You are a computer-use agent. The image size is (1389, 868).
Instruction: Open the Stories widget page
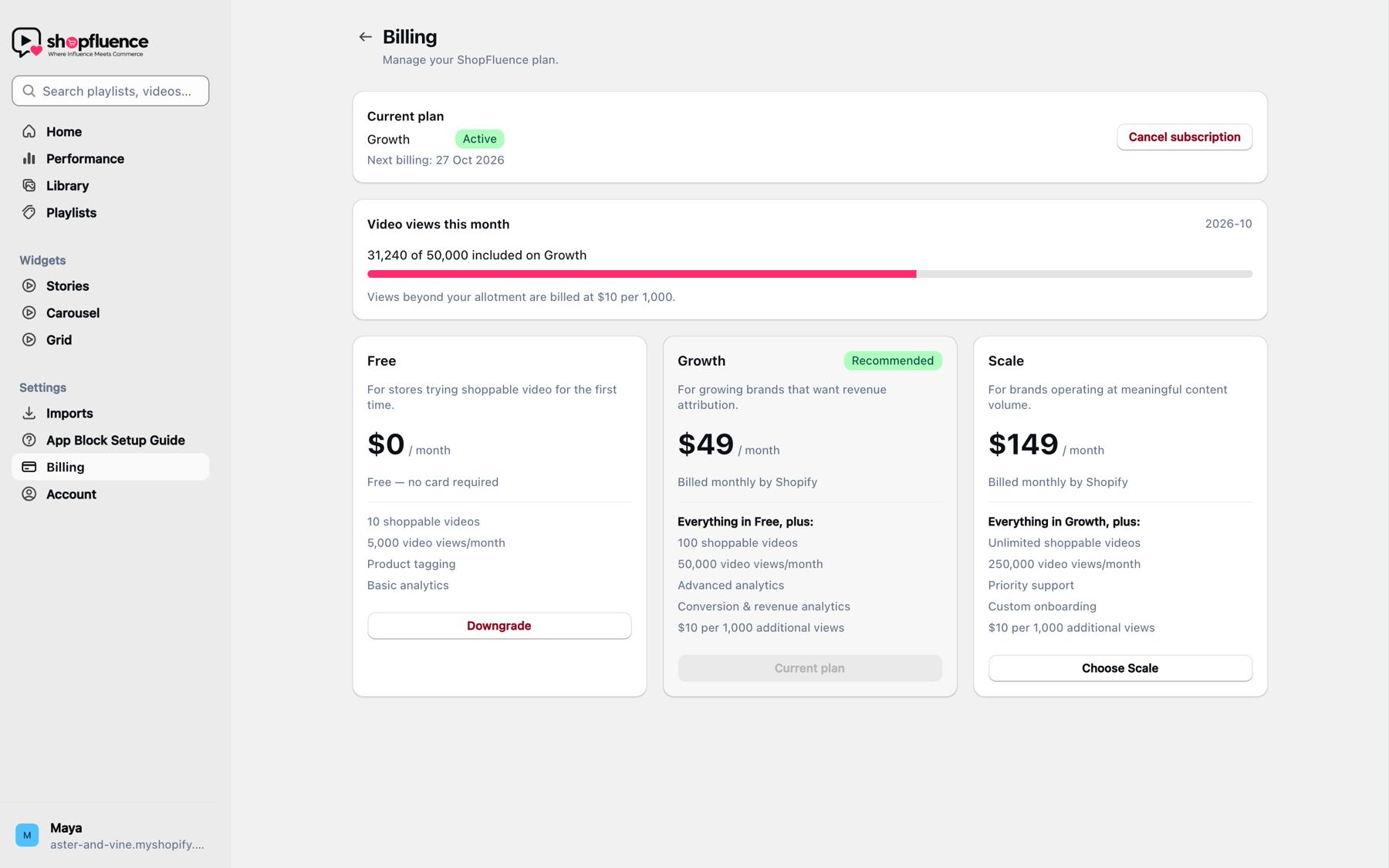tap(110, 285)
